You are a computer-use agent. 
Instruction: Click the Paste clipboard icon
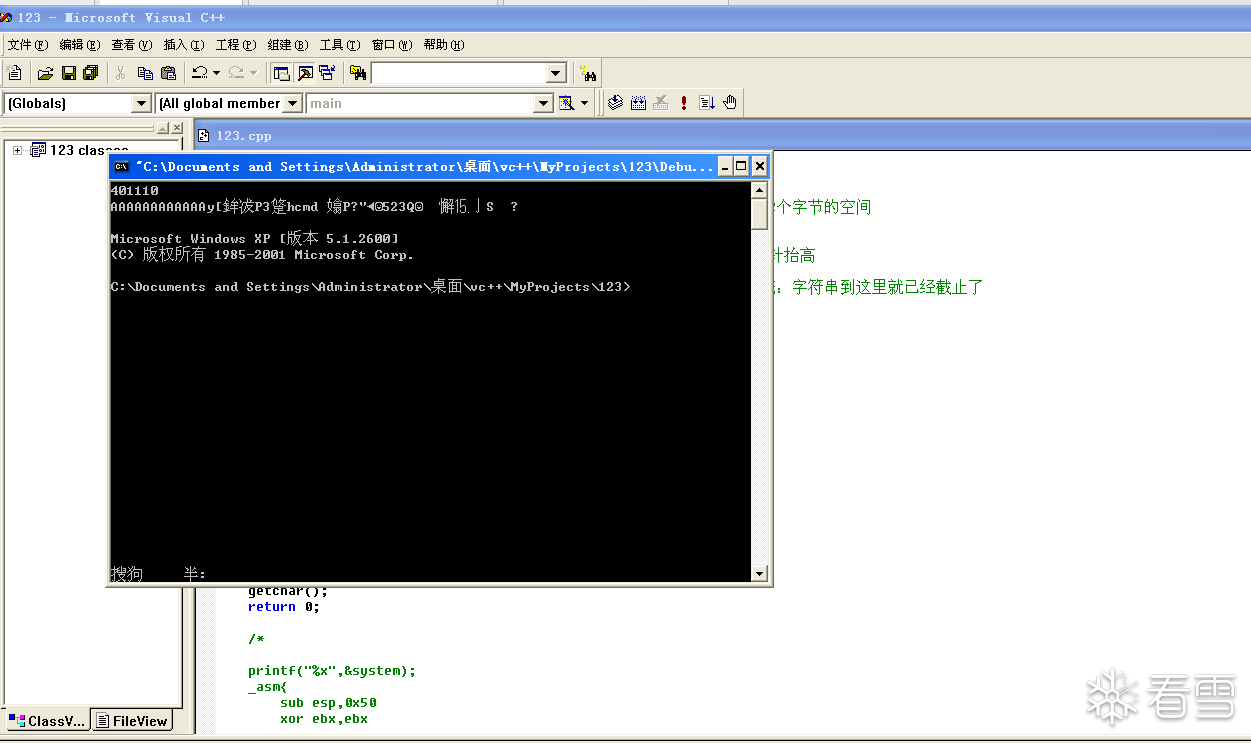click(x=168, y=73)
